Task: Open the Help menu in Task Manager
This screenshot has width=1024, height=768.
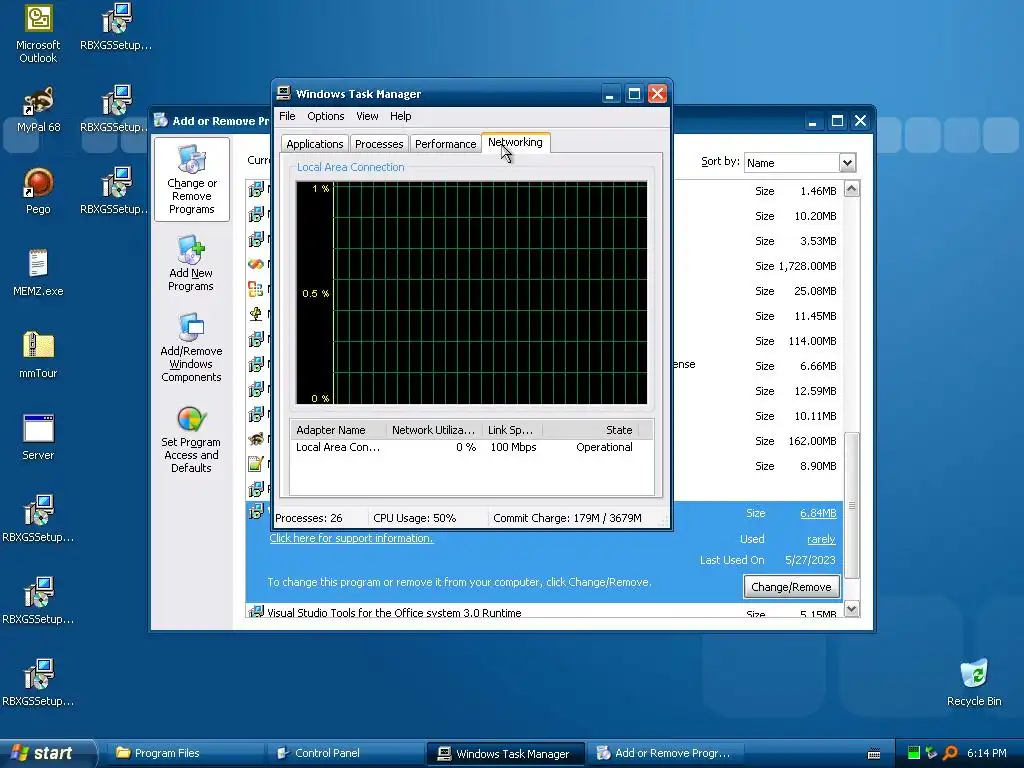Action: (400, 116)
